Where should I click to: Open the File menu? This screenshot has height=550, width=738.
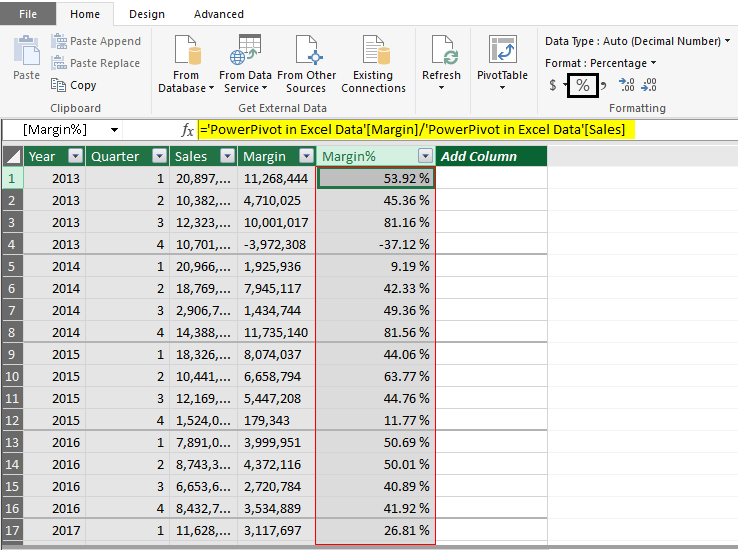click(28, 14)
